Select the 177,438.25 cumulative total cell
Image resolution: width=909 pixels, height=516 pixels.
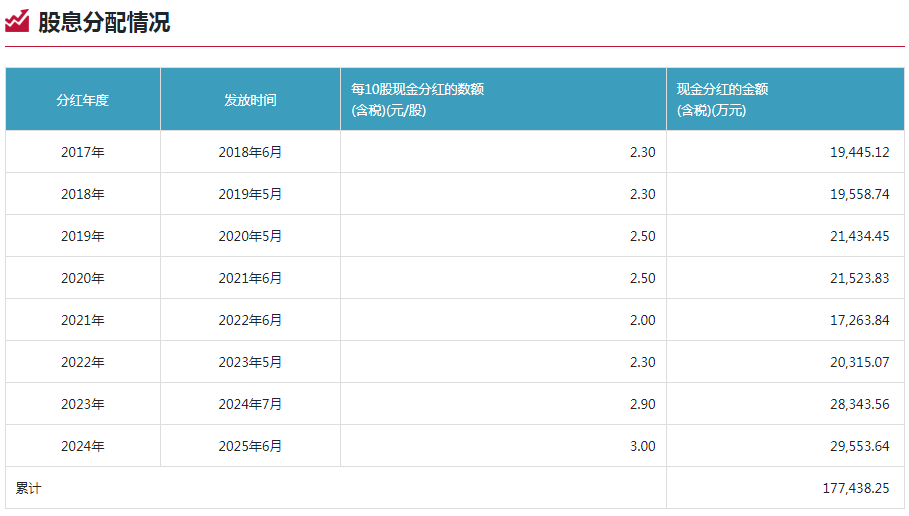855,488
